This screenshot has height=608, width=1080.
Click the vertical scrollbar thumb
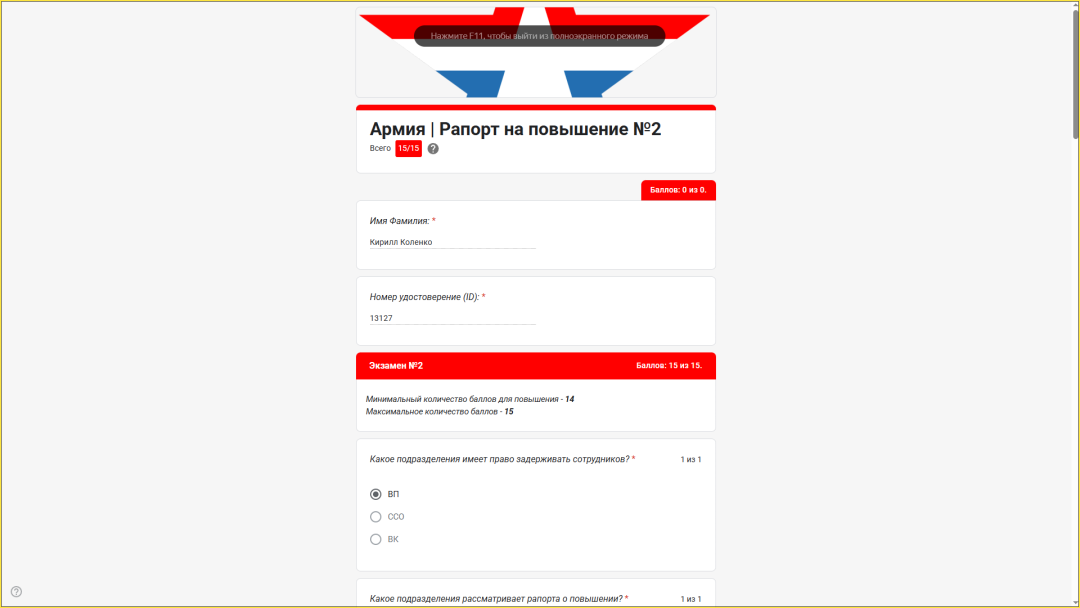click(1075, 73)
